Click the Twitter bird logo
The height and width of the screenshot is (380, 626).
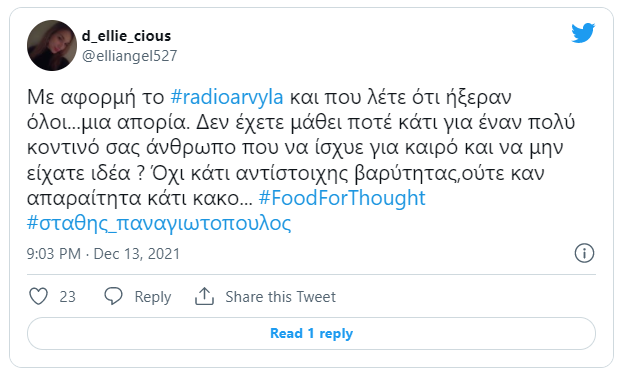[583, 33]
